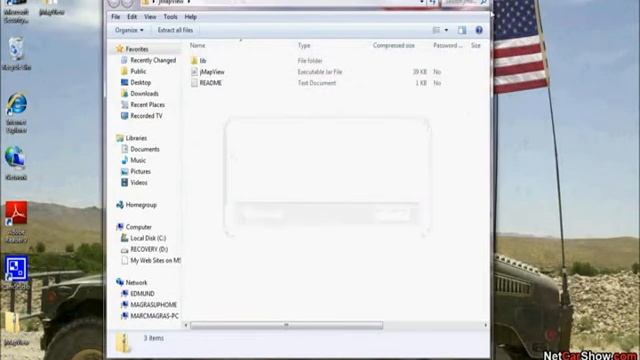
Task: Click horizontal scrollbar thumb in file list
Action: click(286, 325)
